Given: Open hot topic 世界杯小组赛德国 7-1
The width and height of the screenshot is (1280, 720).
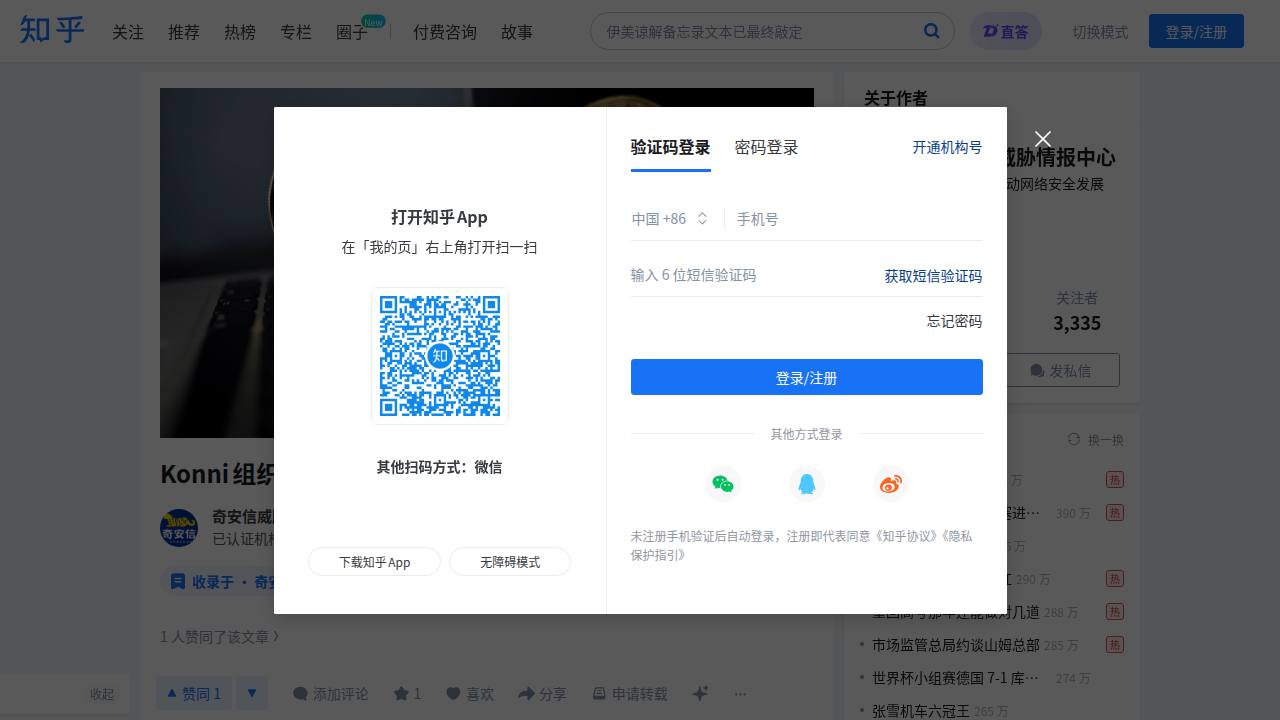Looking at the screenshot, I should pyautogui.click(x=956, y=678).
